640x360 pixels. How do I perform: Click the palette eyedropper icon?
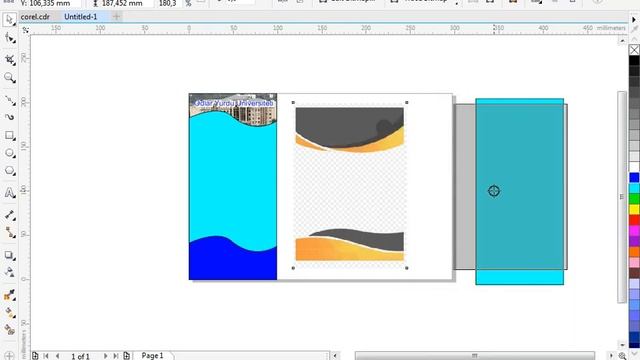coord(634,29)
